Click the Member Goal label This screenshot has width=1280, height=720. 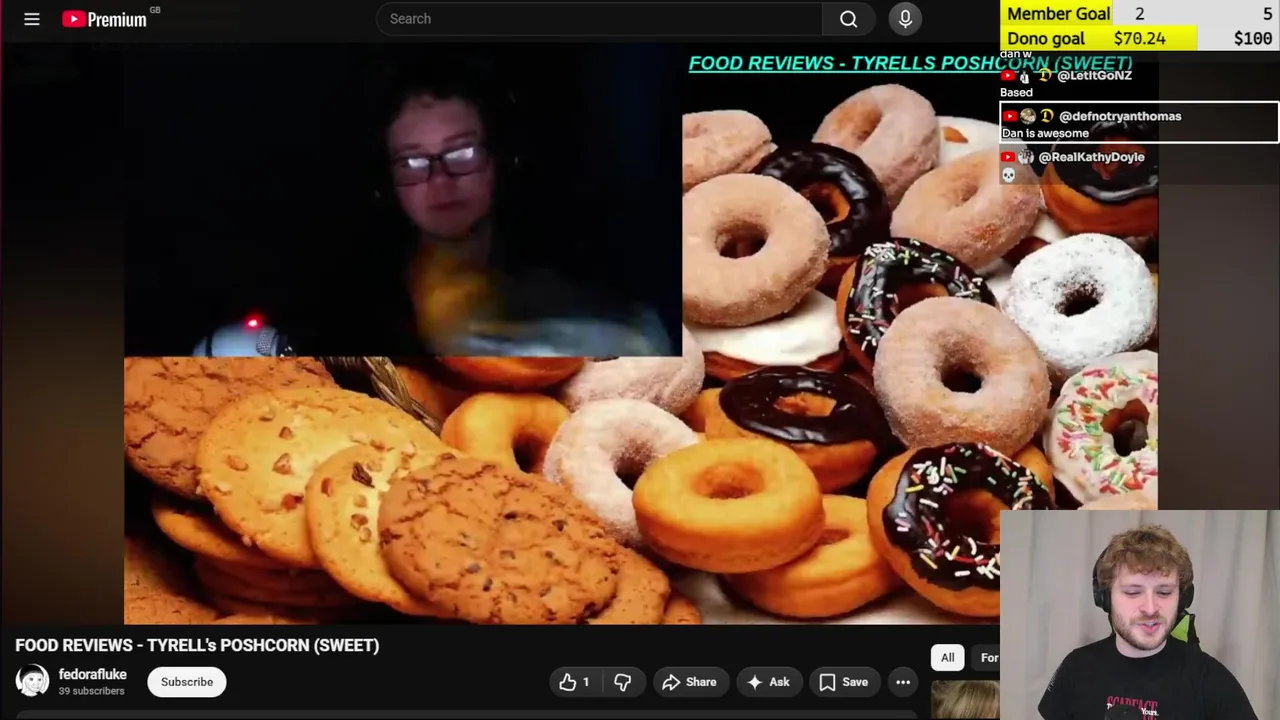1058,13
